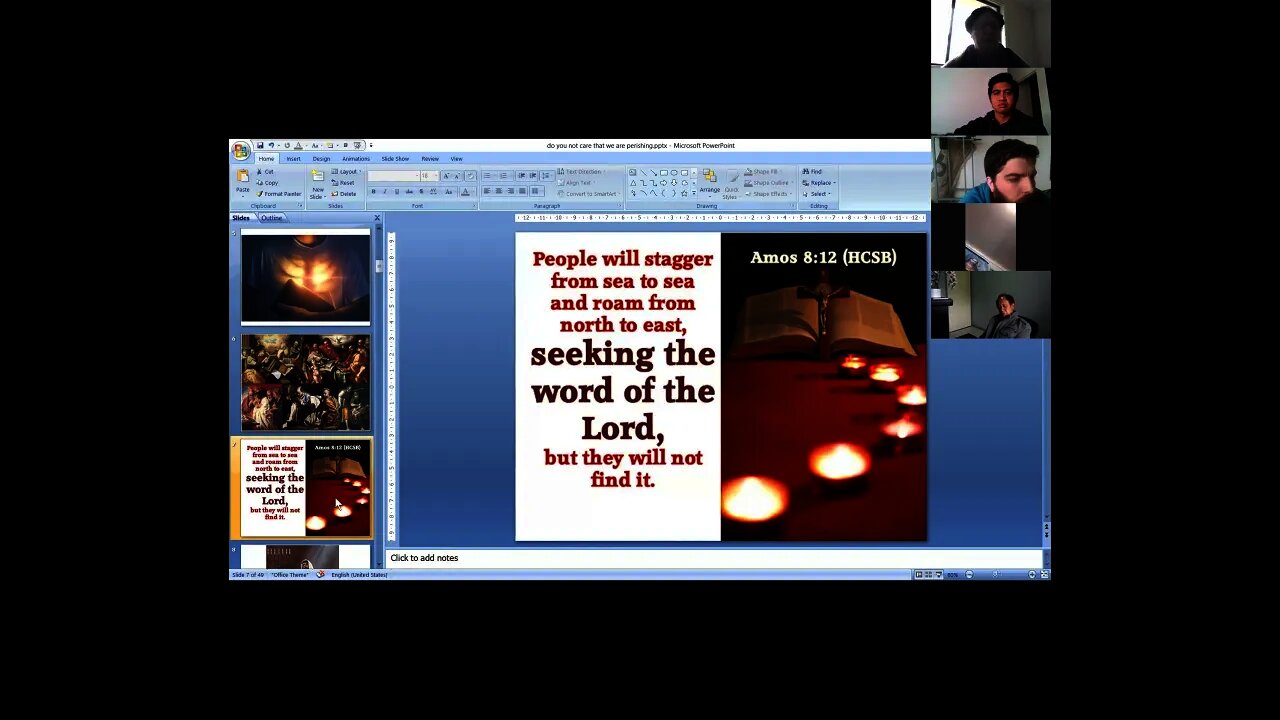Click the Cut button

pos(266,172)
